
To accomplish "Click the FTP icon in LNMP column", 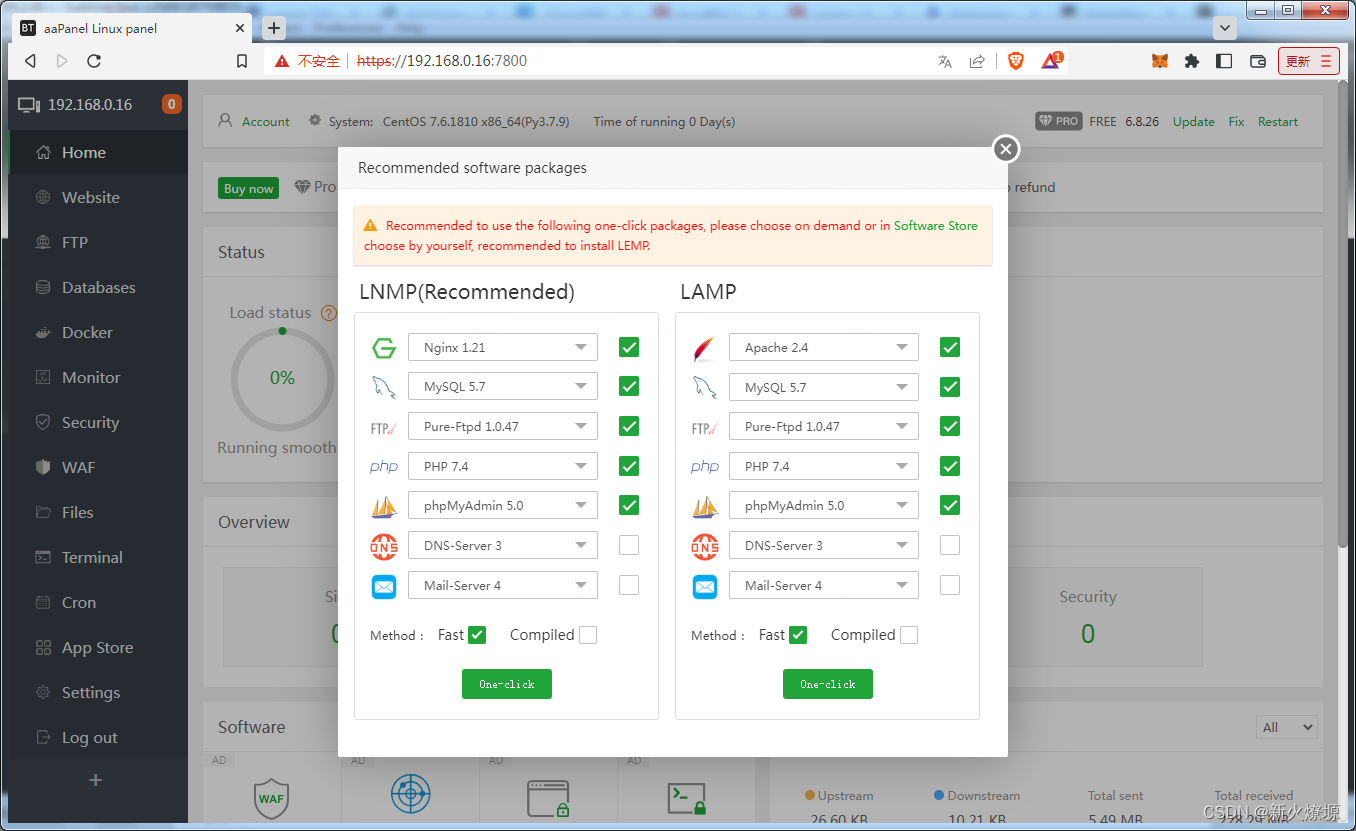I will [x=384, y=427].
